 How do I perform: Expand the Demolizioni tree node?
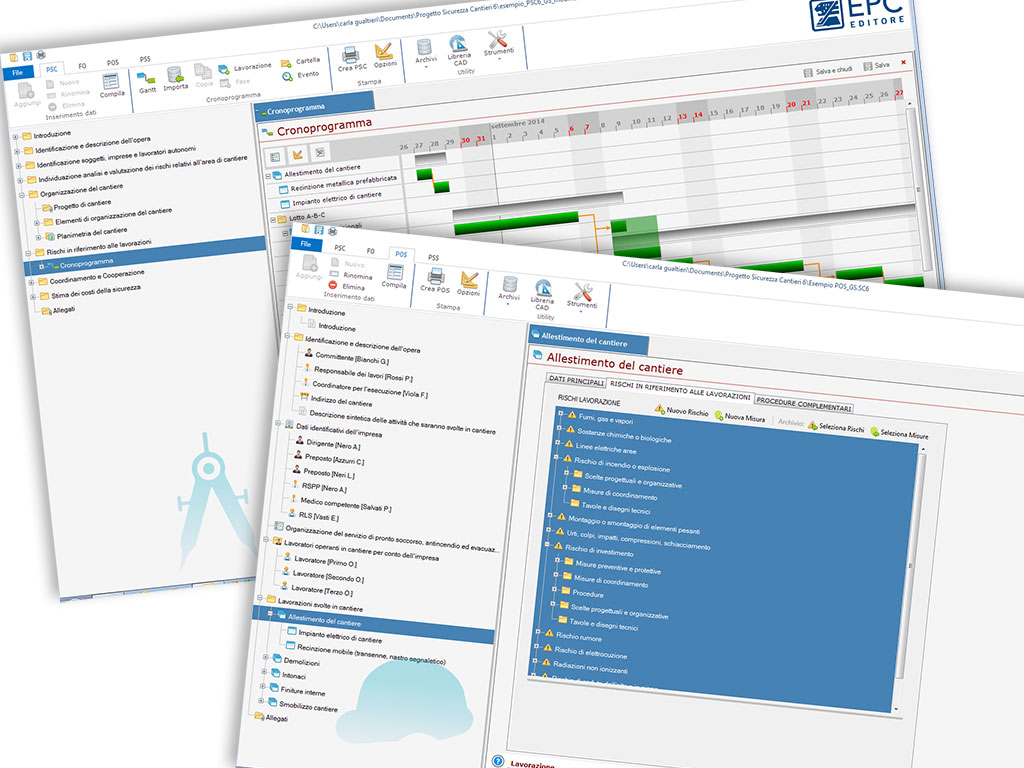click(x=266, y=657)
